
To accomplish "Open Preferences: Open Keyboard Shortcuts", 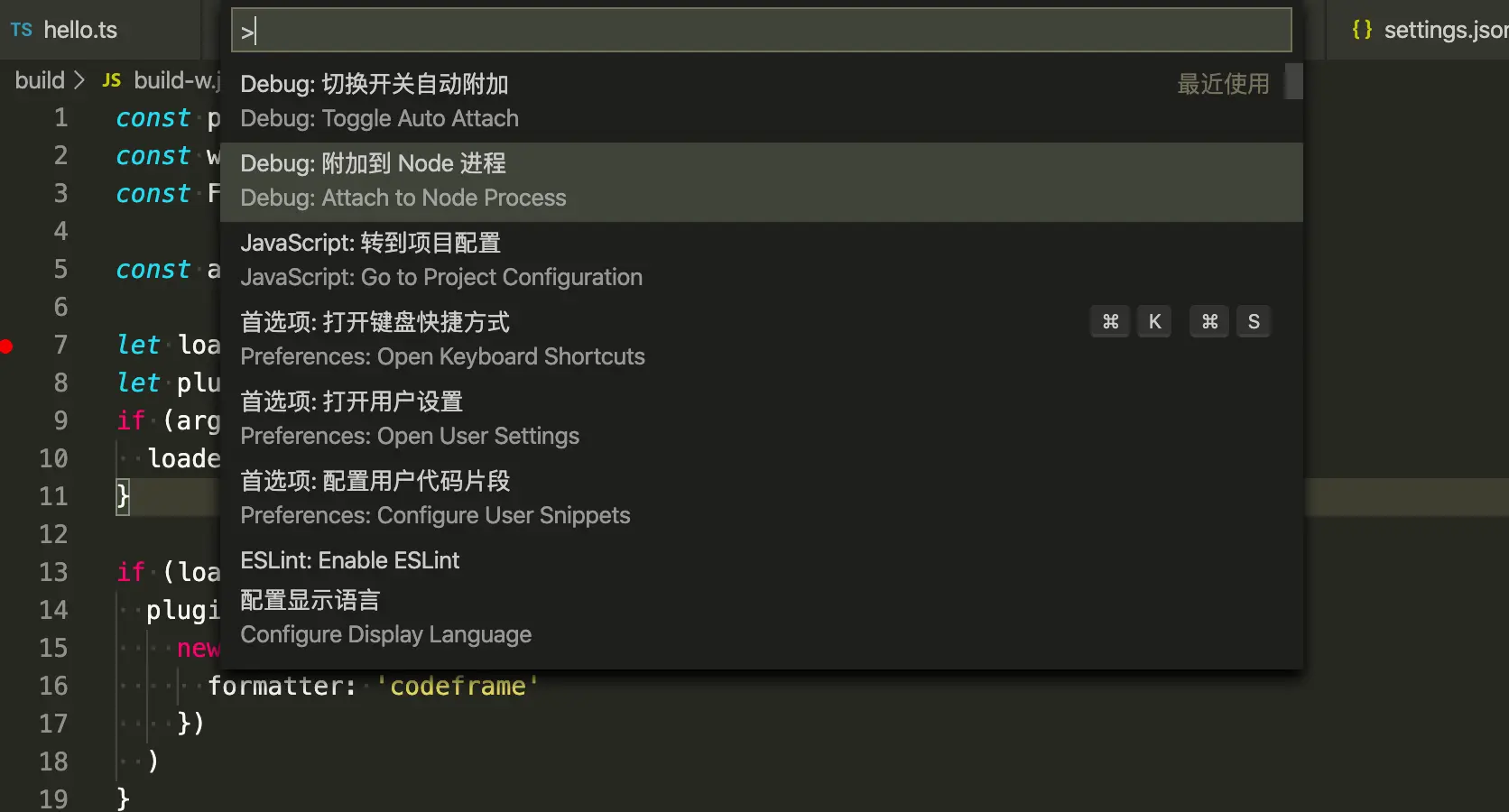I will click(x=761, y=340).
